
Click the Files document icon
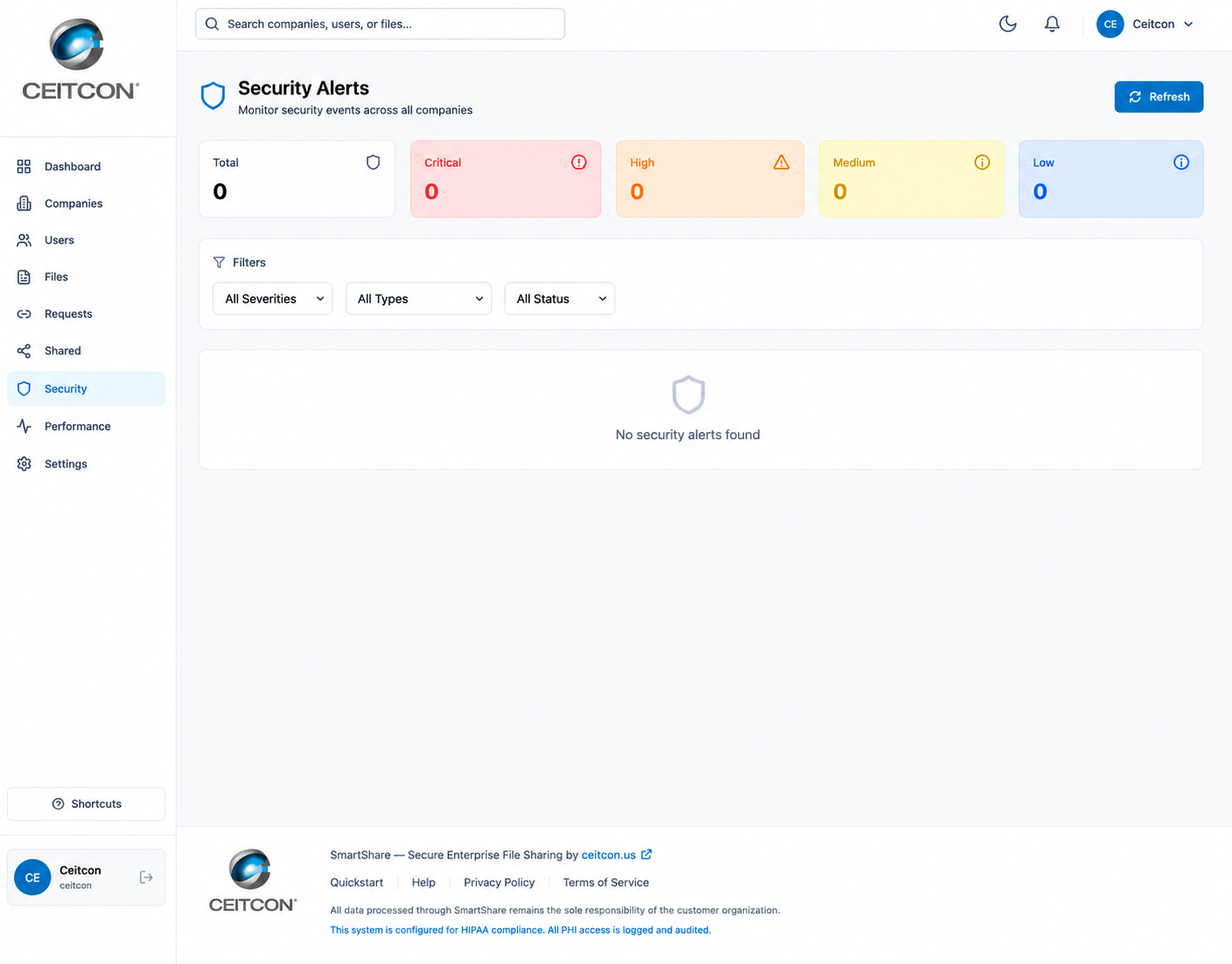[x=24, y=276]
